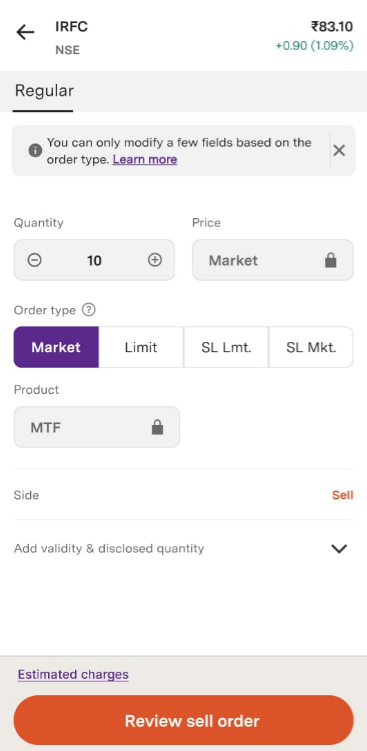Open the Estimated charges link
The width and height of the screenshot is (367, 751).
click(73, 674)
